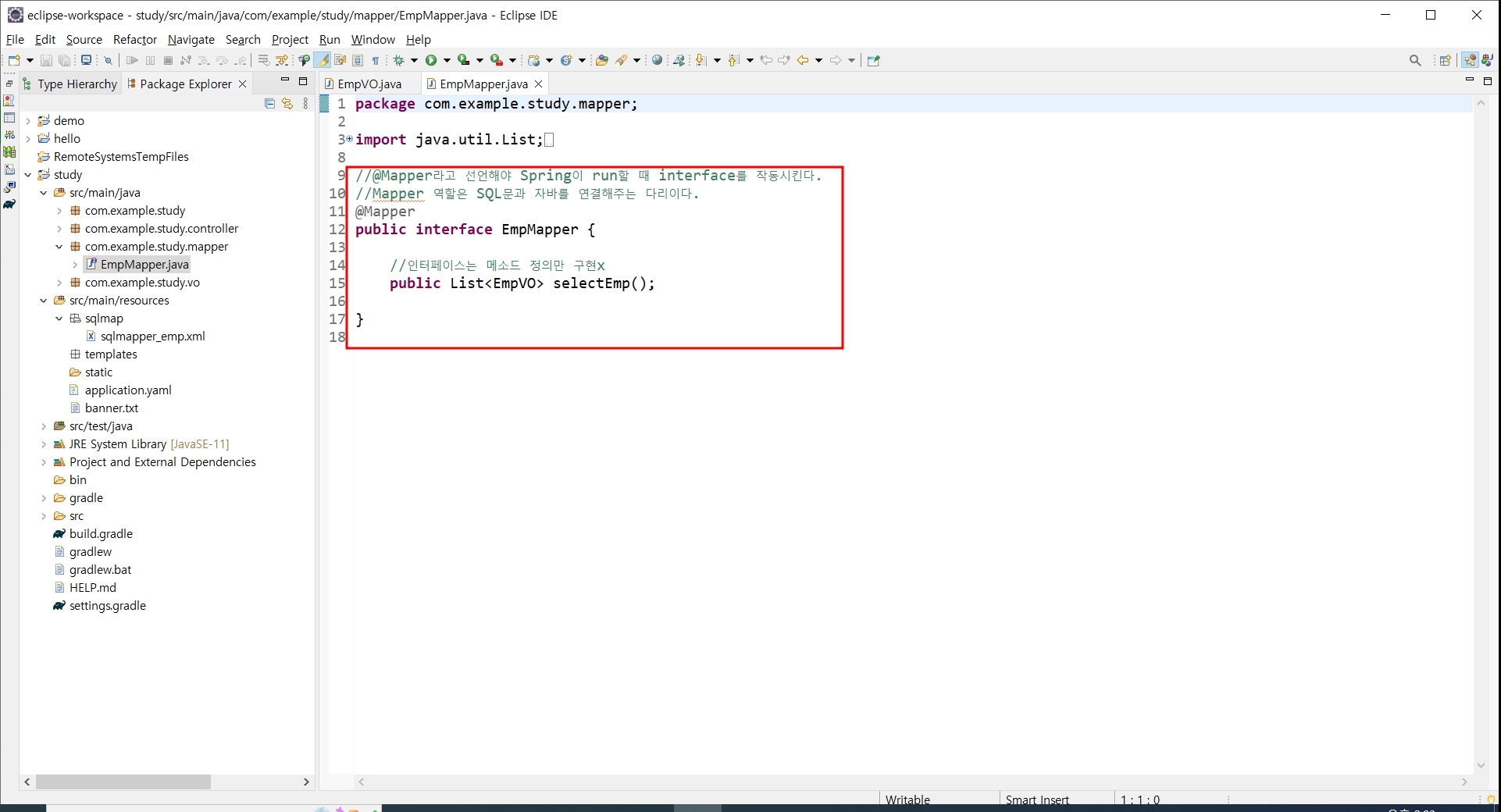This screenshot has height=812, width=1501.
Task: Switch to the EmpVO.java editor tab
Action: click(x=369, y=84)
